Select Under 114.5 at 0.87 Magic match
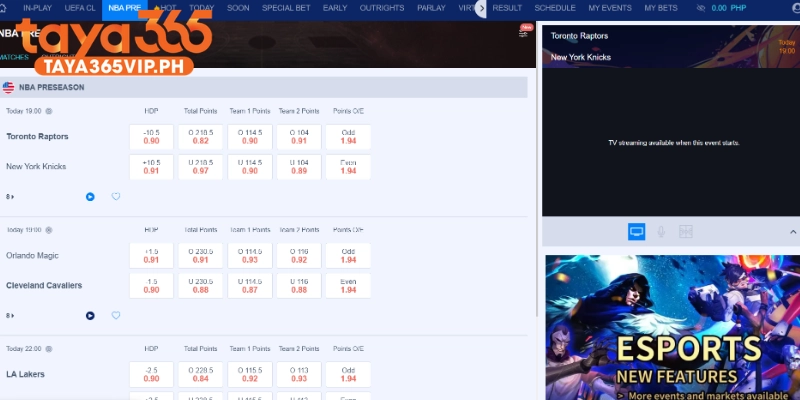800x400 pixels. (250, 286)
